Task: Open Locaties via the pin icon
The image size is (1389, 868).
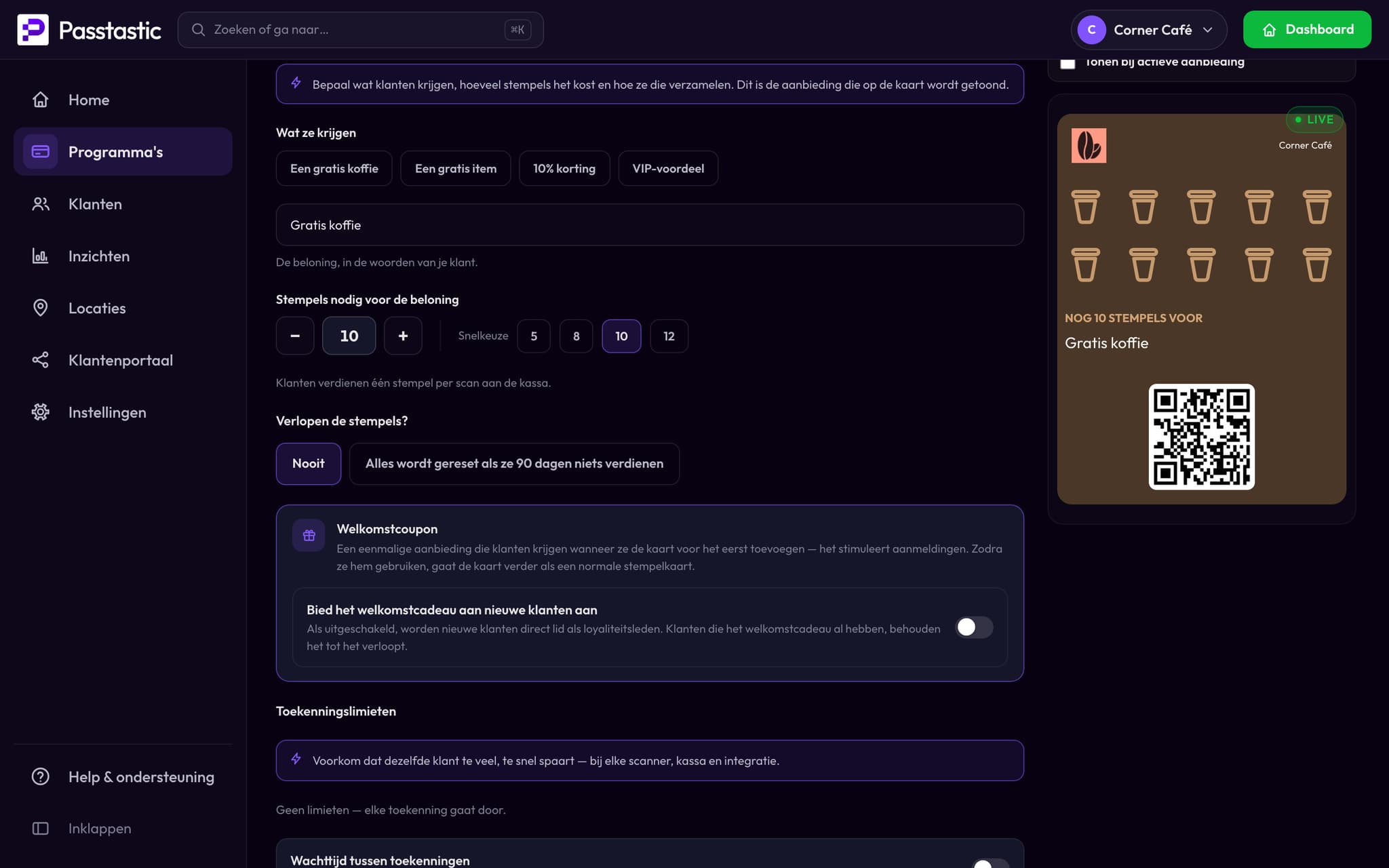Action: pyautogui.click(x=41, y=308)
